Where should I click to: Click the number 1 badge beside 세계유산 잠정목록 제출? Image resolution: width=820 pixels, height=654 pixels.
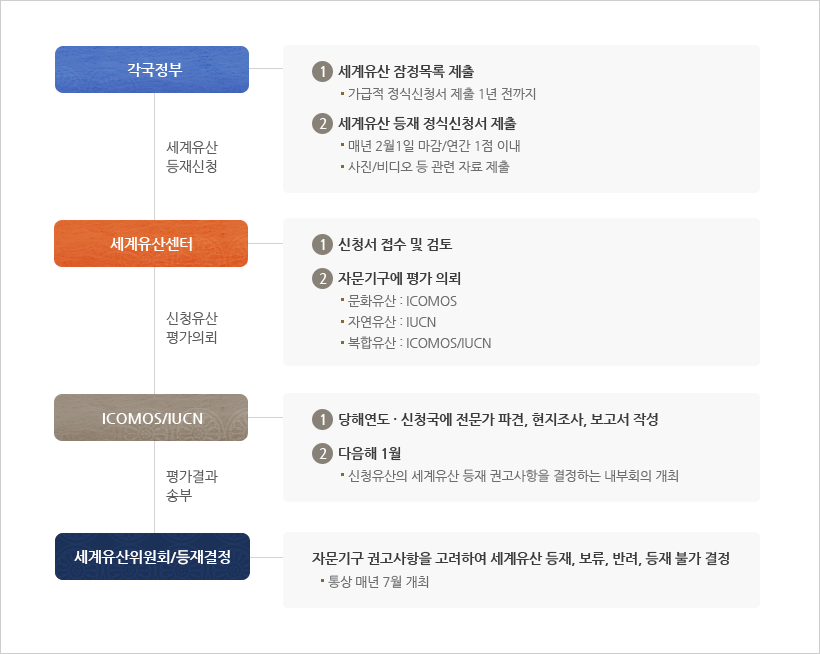click(322, 71)
